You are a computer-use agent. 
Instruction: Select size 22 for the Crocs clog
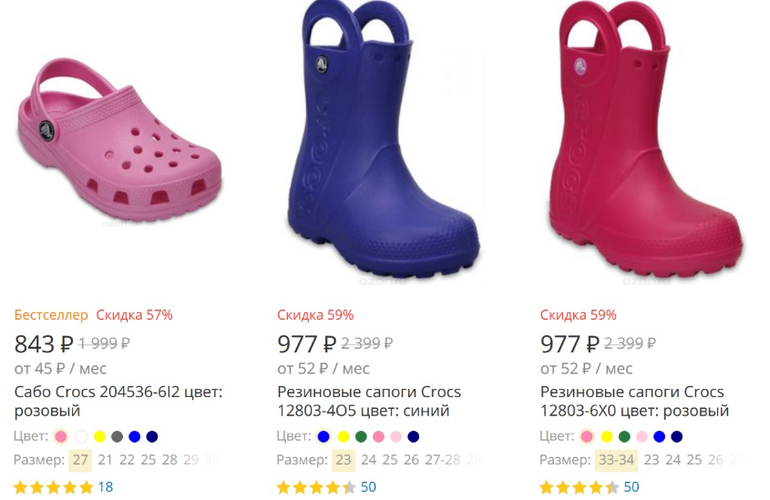tap(127, 460)
